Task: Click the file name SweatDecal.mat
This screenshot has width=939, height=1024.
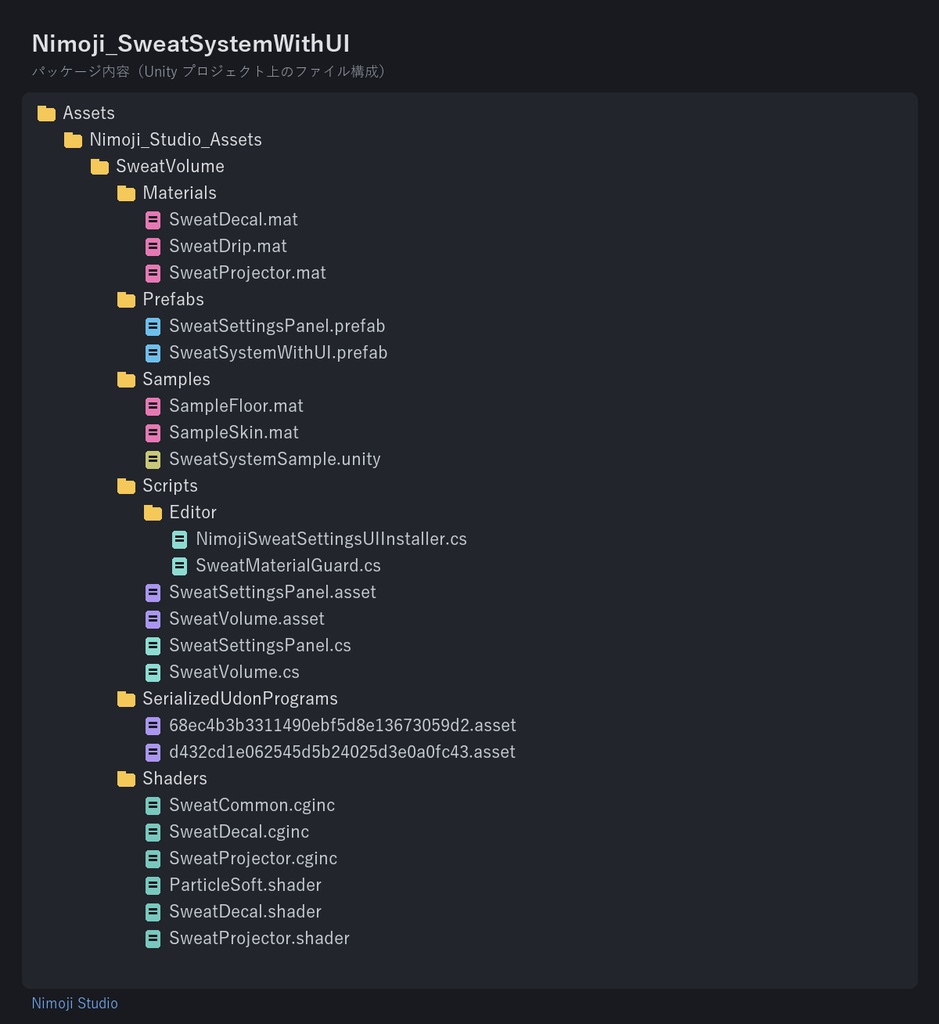Action: click(233, 219)
